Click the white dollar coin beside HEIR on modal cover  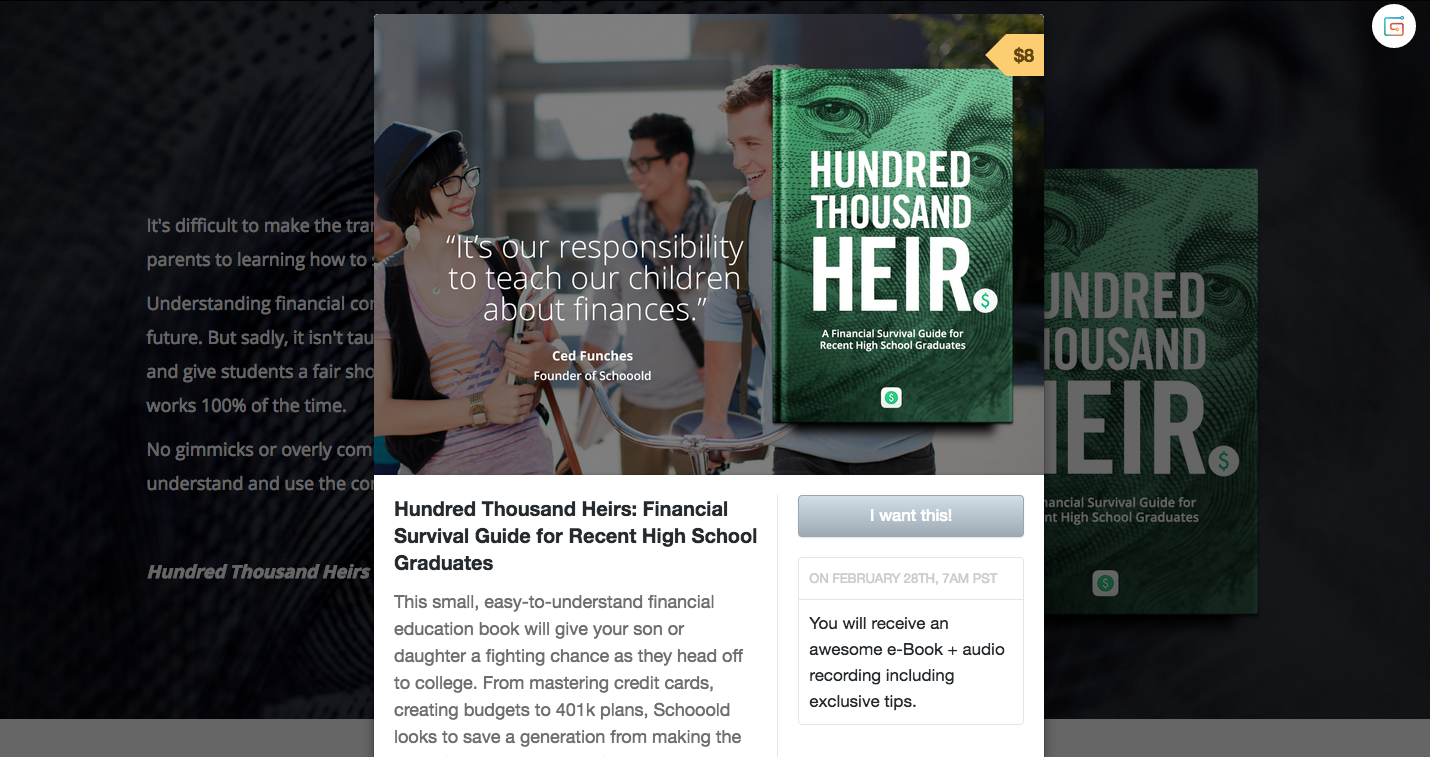point(985,299)
